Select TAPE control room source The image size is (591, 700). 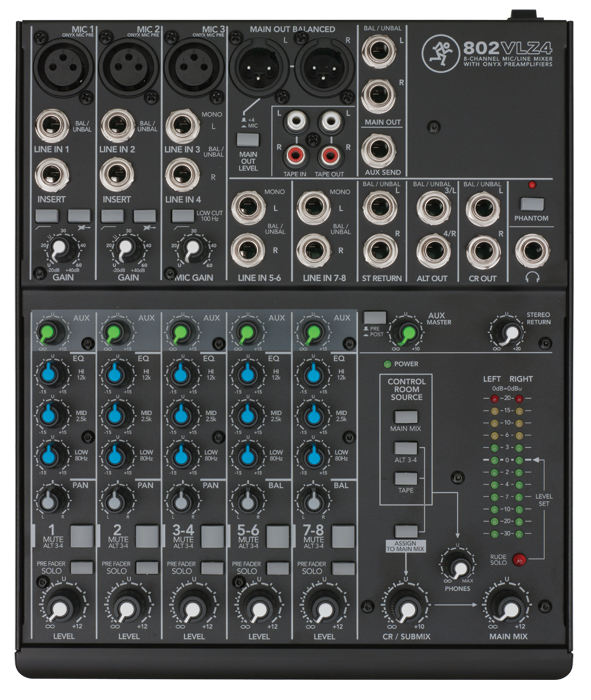(x=406, y=479)
